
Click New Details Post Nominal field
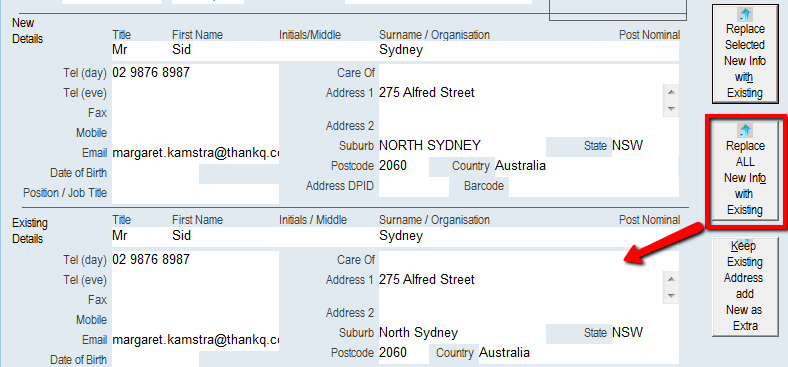click(649, 50)
